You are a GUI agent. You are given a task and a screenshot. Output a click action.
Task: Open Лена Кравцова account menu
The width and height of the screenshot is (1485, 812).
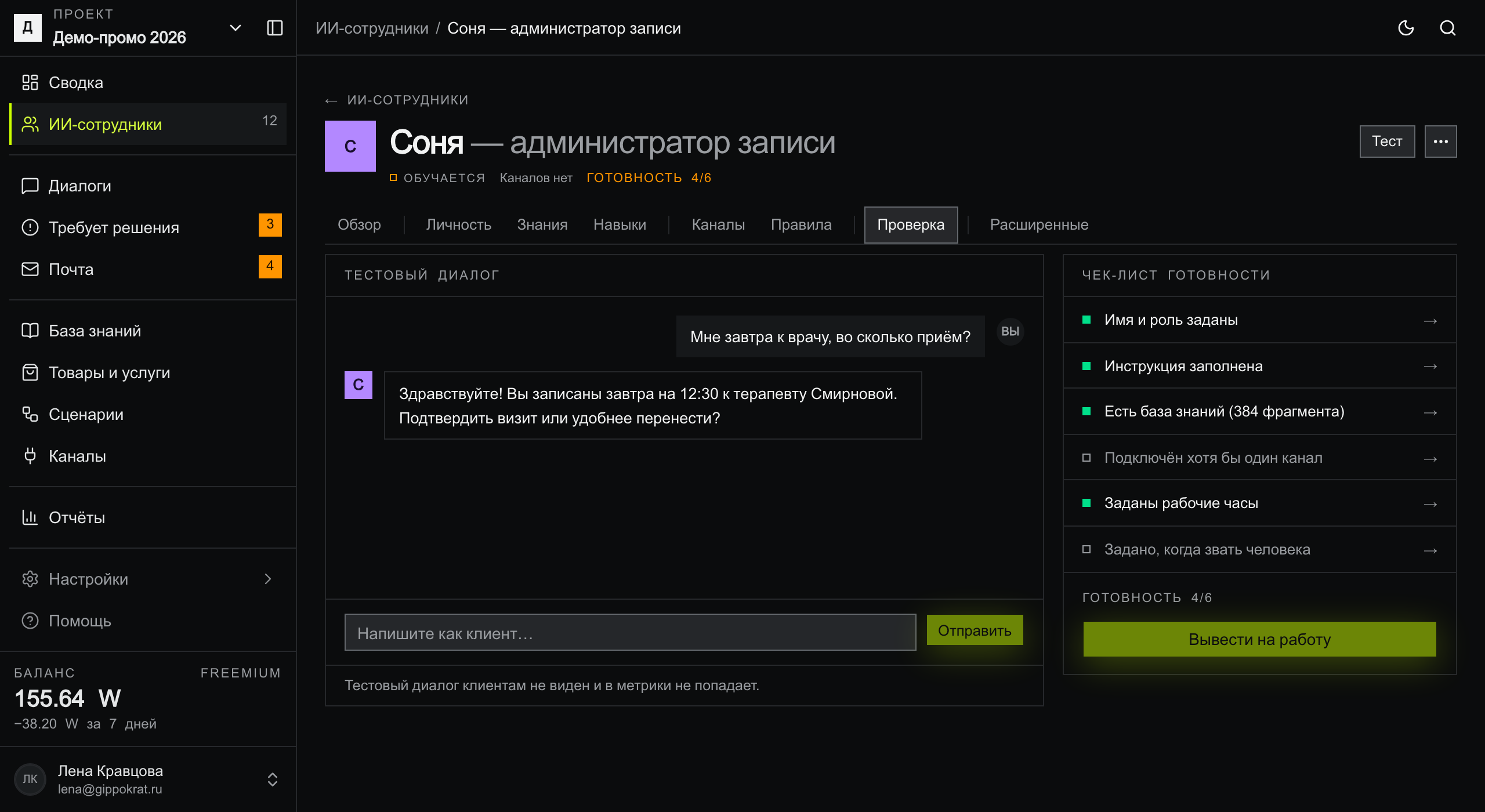pos(148,780)
